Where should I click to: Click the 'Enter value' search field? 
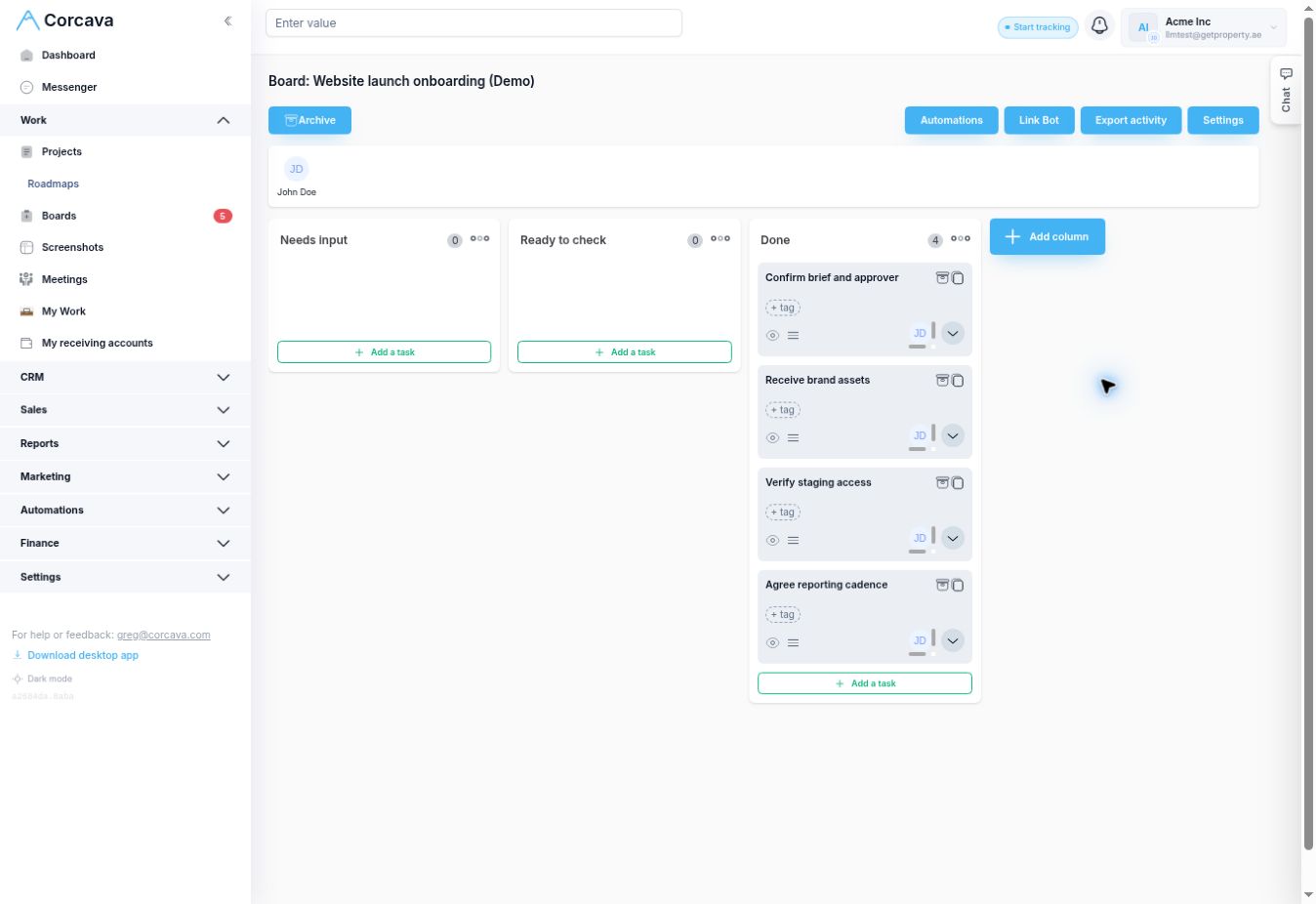(x=473, y=23)
